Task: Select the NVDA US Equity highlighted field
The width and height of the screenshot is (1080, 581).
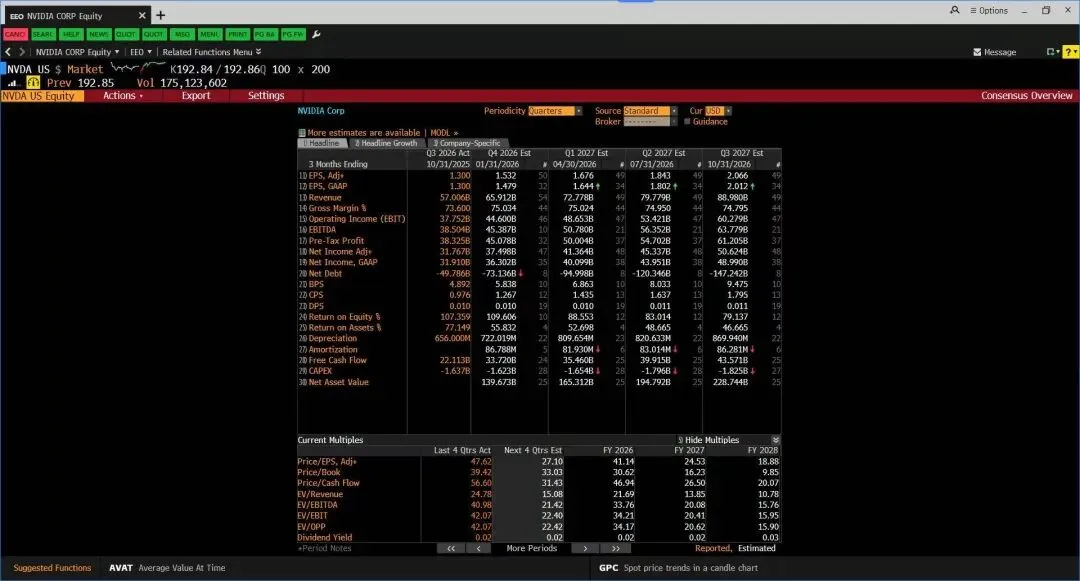Action: point(42,96)
